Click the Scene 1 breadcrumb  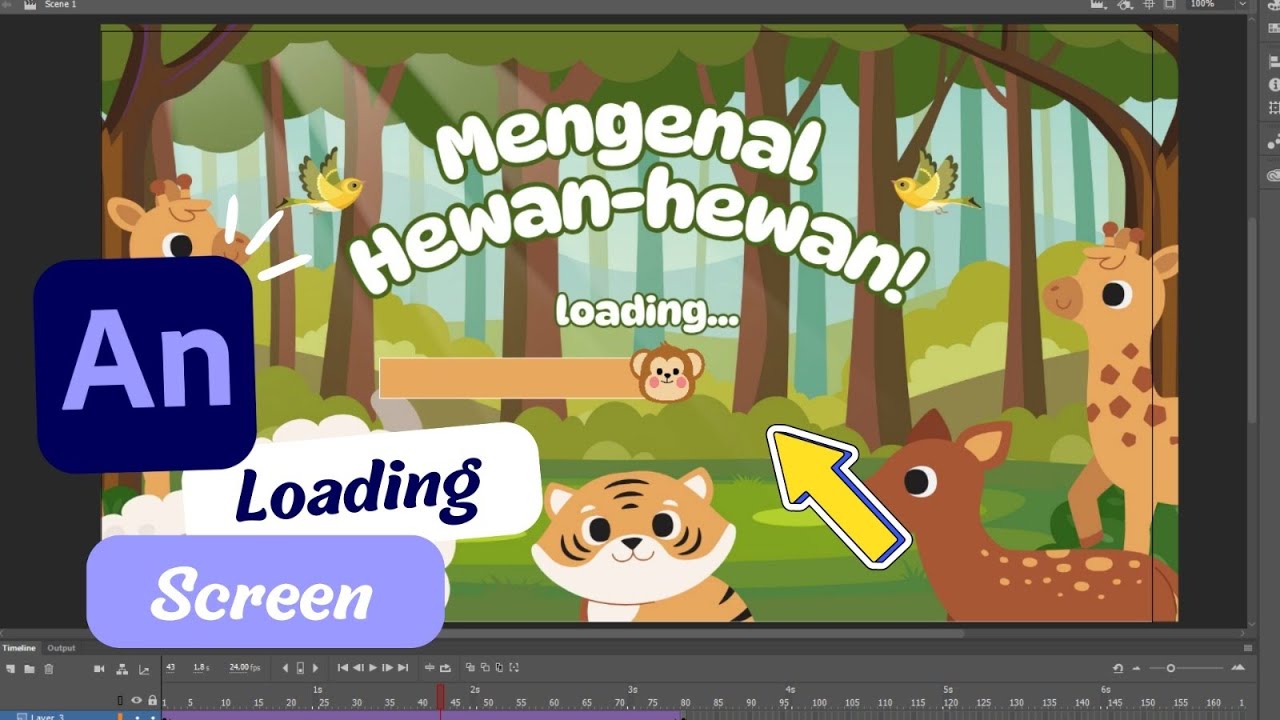[60, 5]
